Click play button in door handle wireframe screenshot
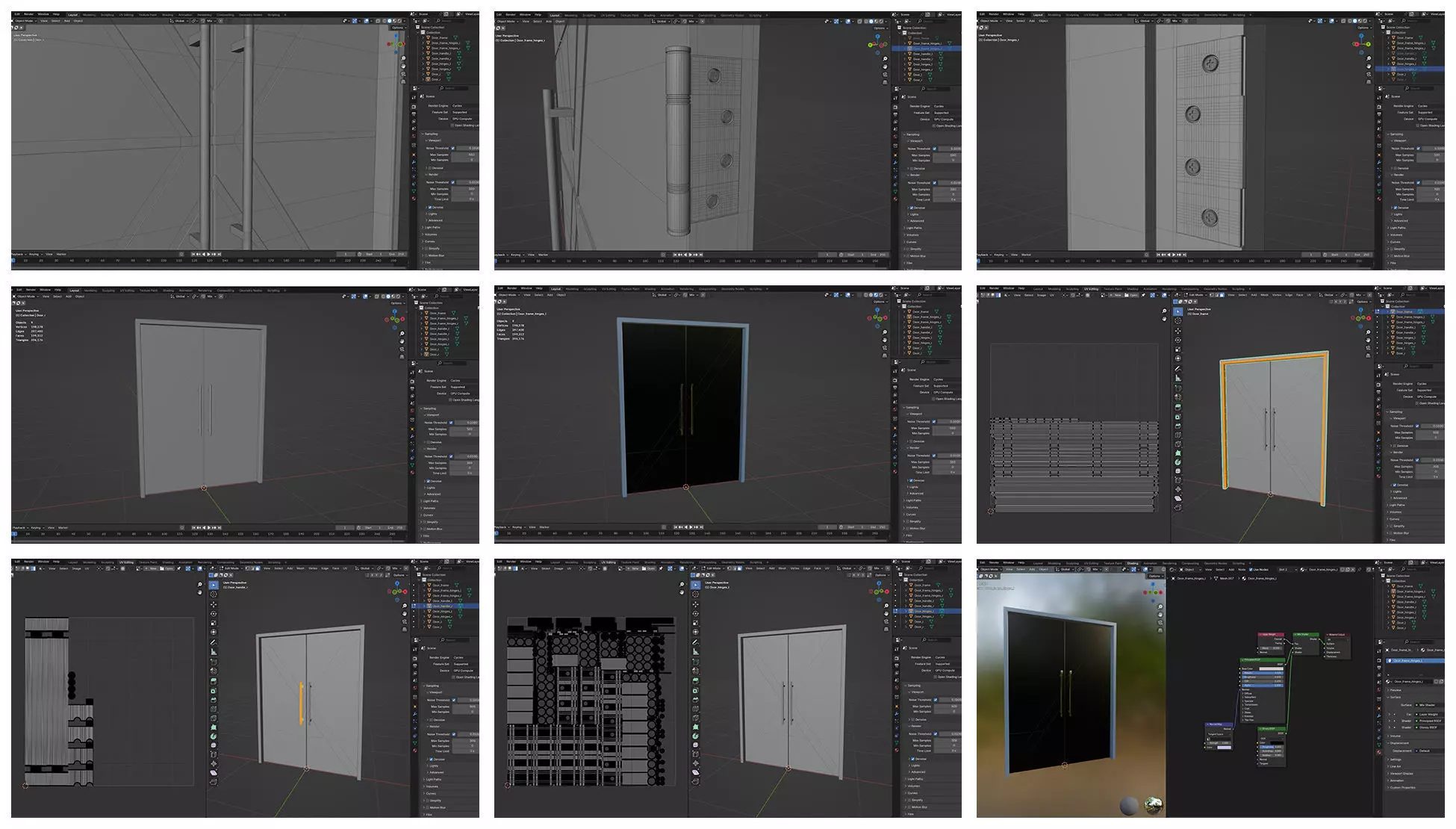Image resolution: width=1456 pixels, height=829 pixels. pyautogui.click(x=208, y=254)
